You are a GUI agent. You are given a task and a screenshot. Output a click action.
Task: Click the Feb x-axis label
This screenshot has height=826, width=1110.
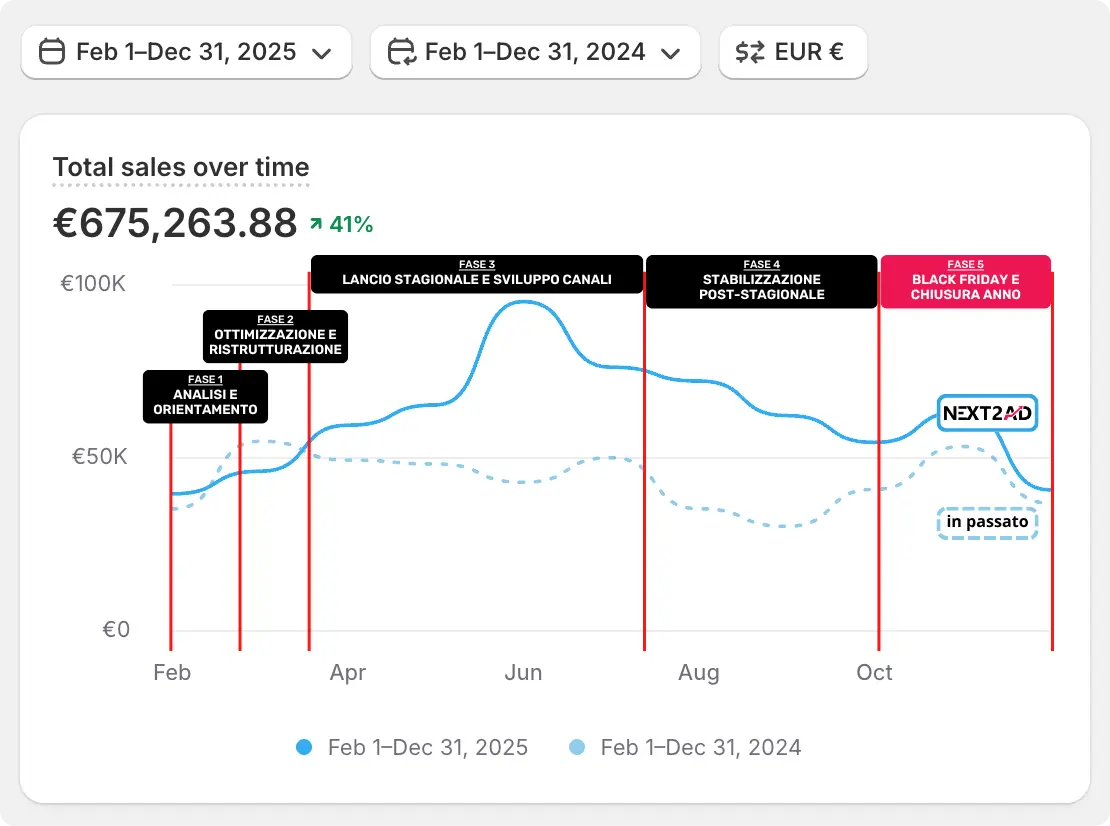click(172, 672)
